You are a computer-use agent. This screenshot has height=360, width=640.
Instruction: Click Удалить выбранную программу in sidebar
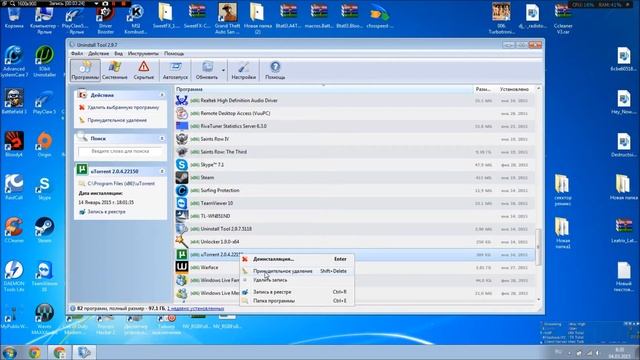coord(123,107)
